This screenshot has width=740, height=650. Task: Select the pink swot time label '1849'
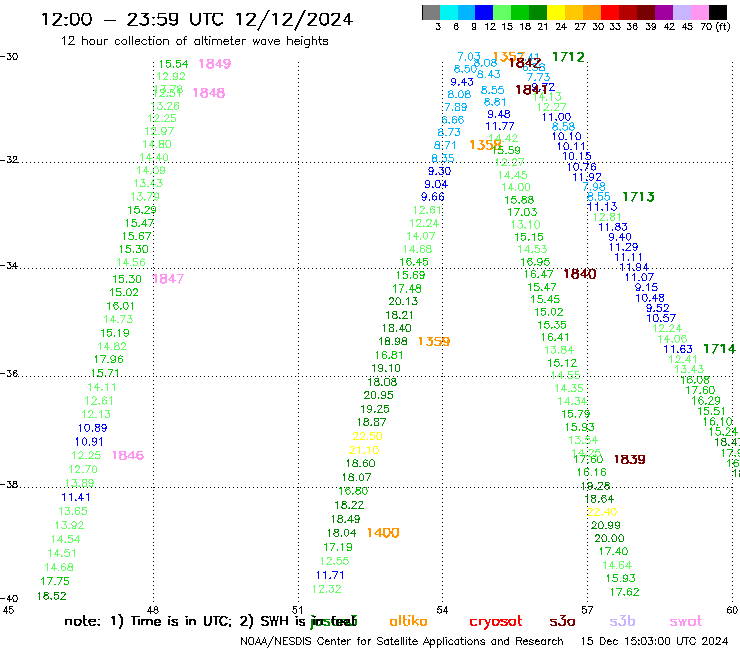[x=215, y=64]
